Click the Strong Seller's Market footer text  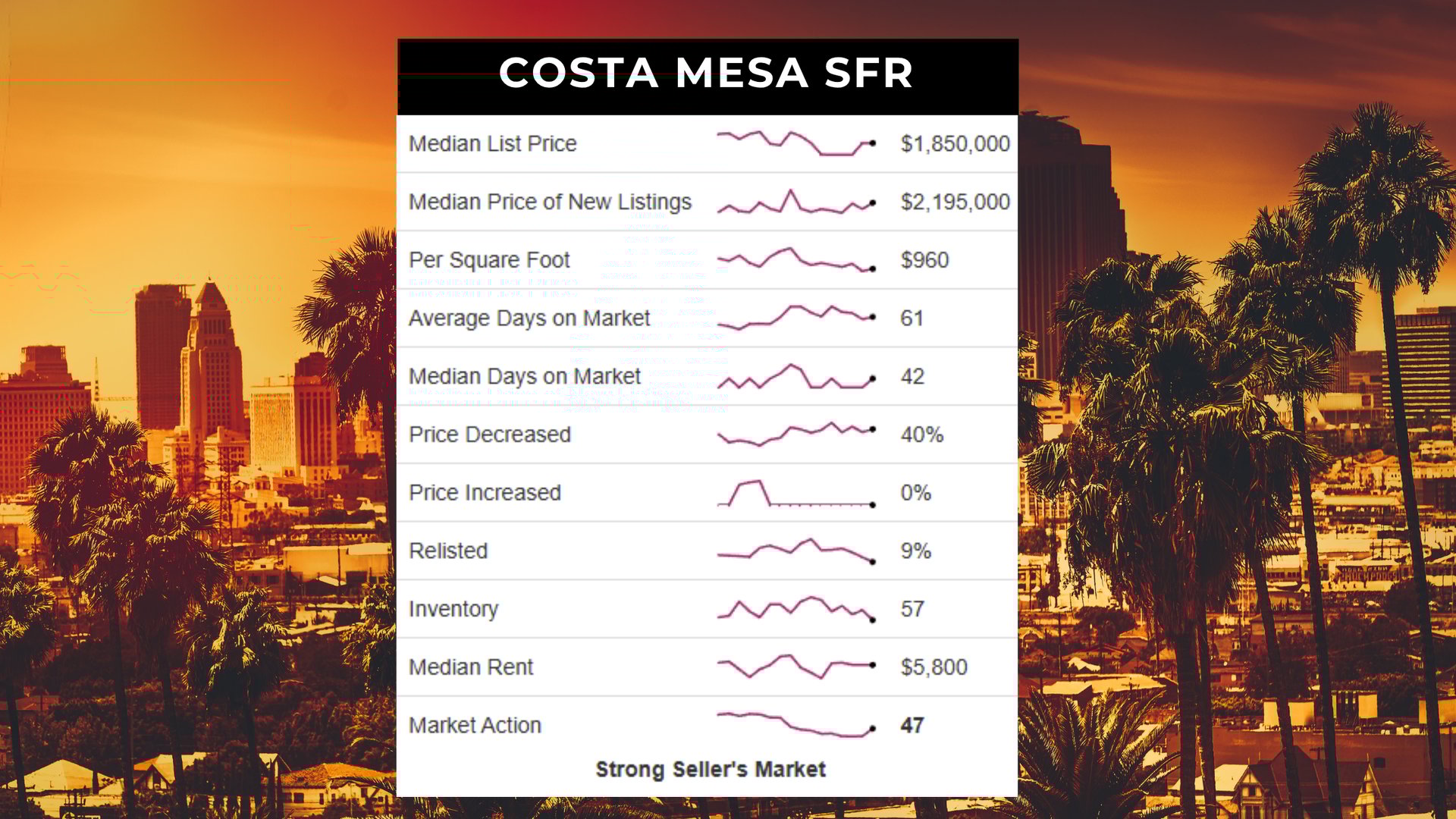pos(711,769)
